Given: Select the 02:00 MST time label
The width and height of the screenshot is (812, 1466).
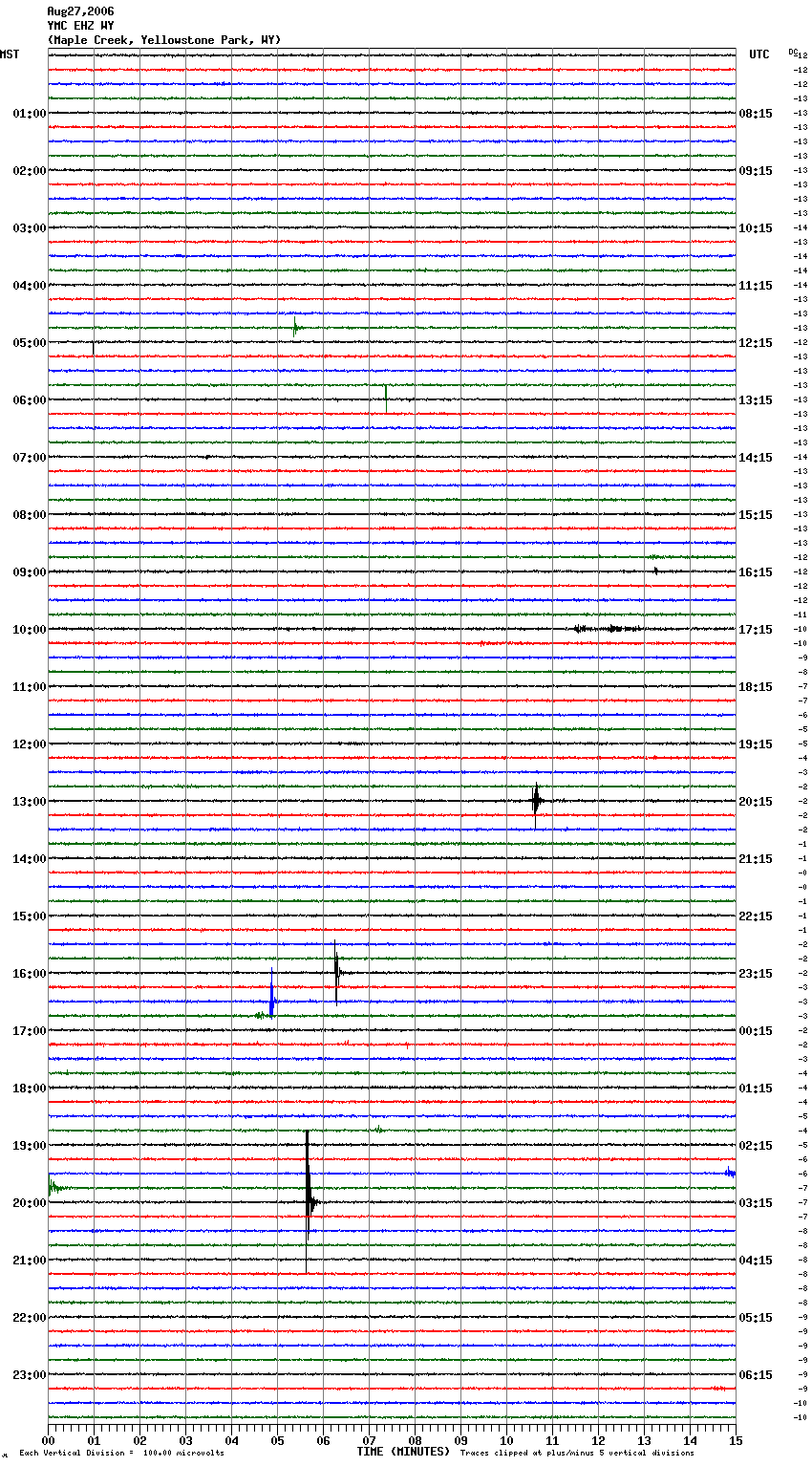Looking at the screenshot, I should tap(29, 171).
